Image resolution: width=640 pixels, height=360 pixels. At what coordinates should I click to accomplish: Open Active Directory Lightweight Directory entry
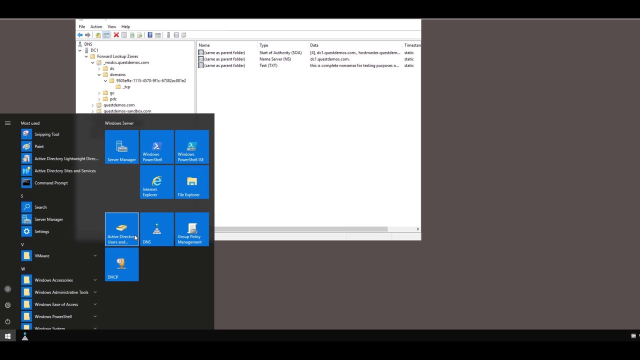click(x=60, y=158)
